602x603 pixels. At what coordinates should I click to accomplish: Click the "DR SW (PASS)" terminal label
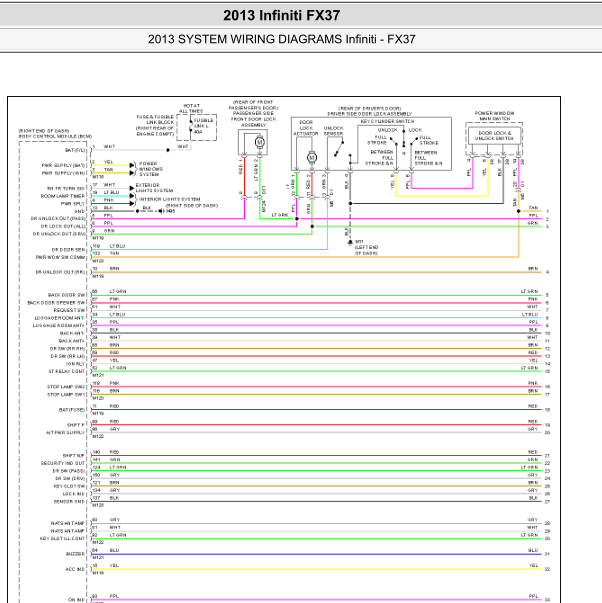69,471
